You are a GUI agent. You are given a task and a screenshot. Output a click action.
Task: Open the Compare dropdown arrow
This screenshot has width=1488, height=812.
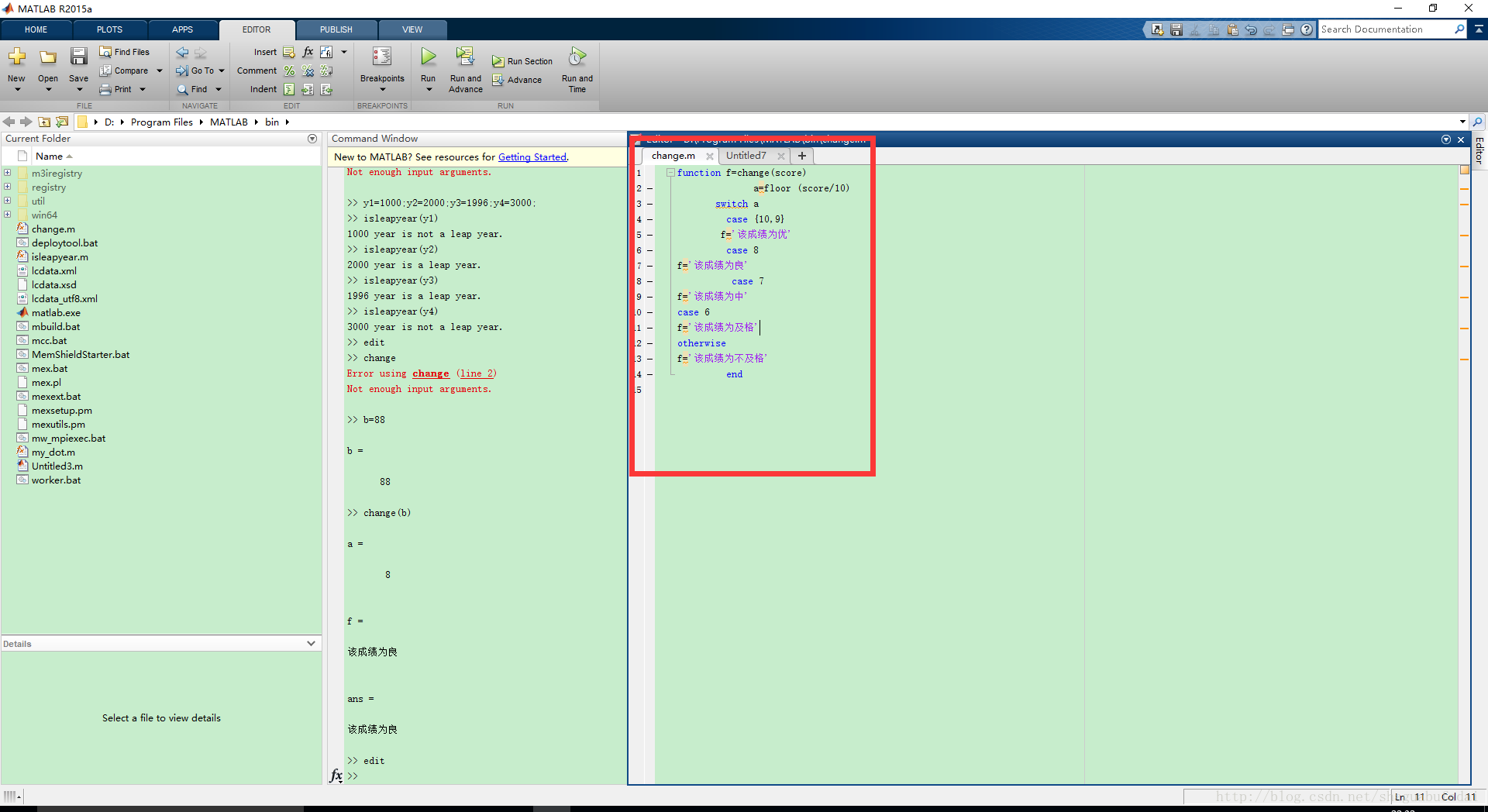click(x=160, y=71)
